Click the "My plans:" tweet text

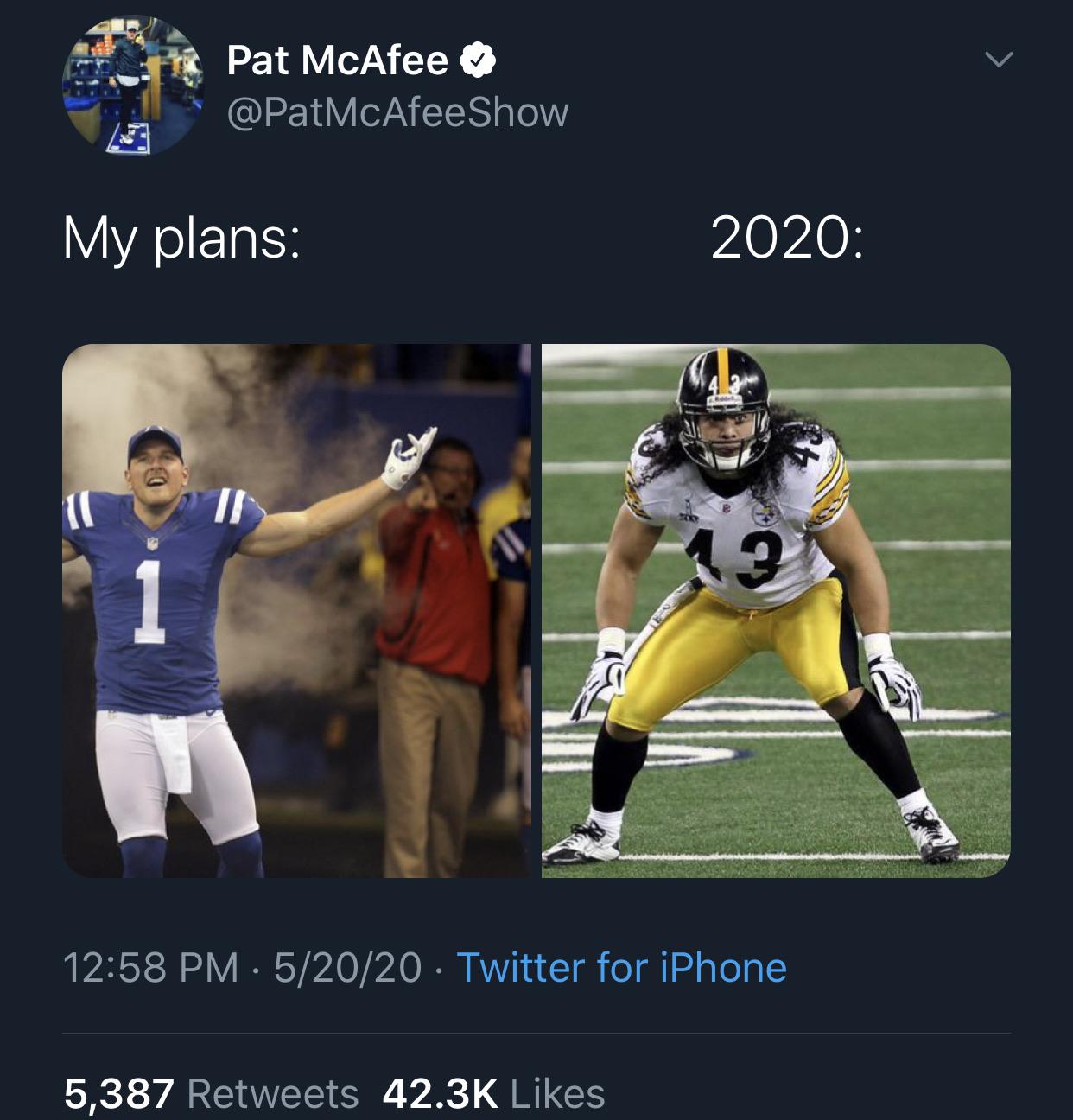(181, 238)
